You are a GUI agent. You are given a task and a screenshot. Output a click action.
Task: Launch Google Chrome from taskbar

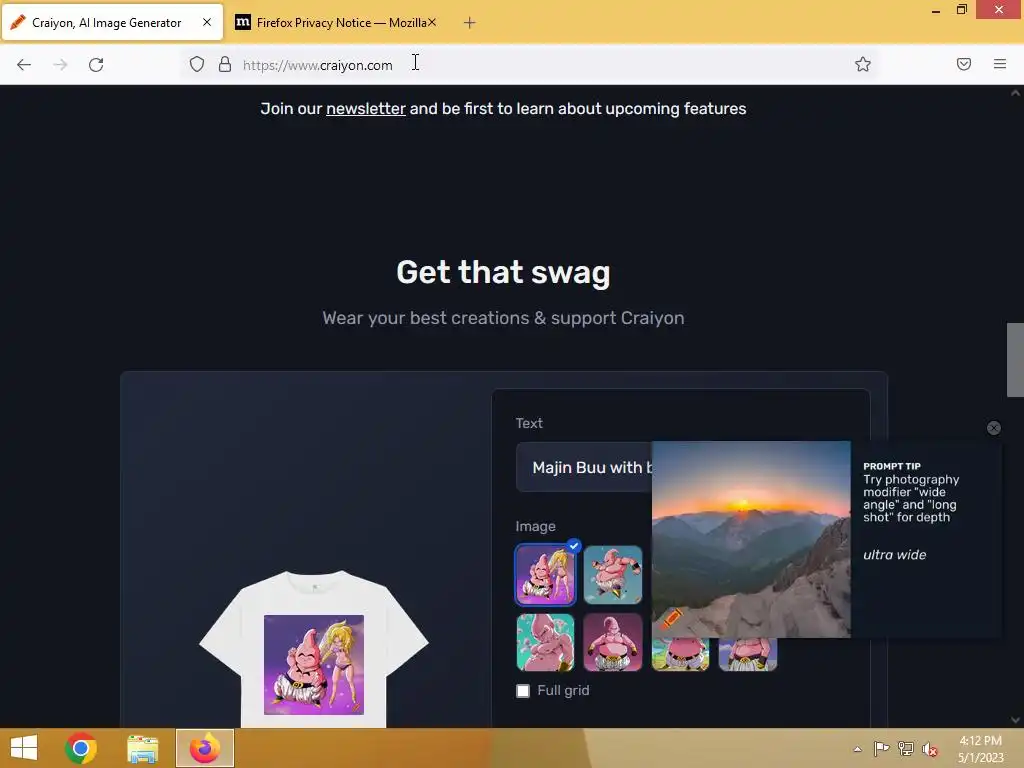tap(81, 748)
